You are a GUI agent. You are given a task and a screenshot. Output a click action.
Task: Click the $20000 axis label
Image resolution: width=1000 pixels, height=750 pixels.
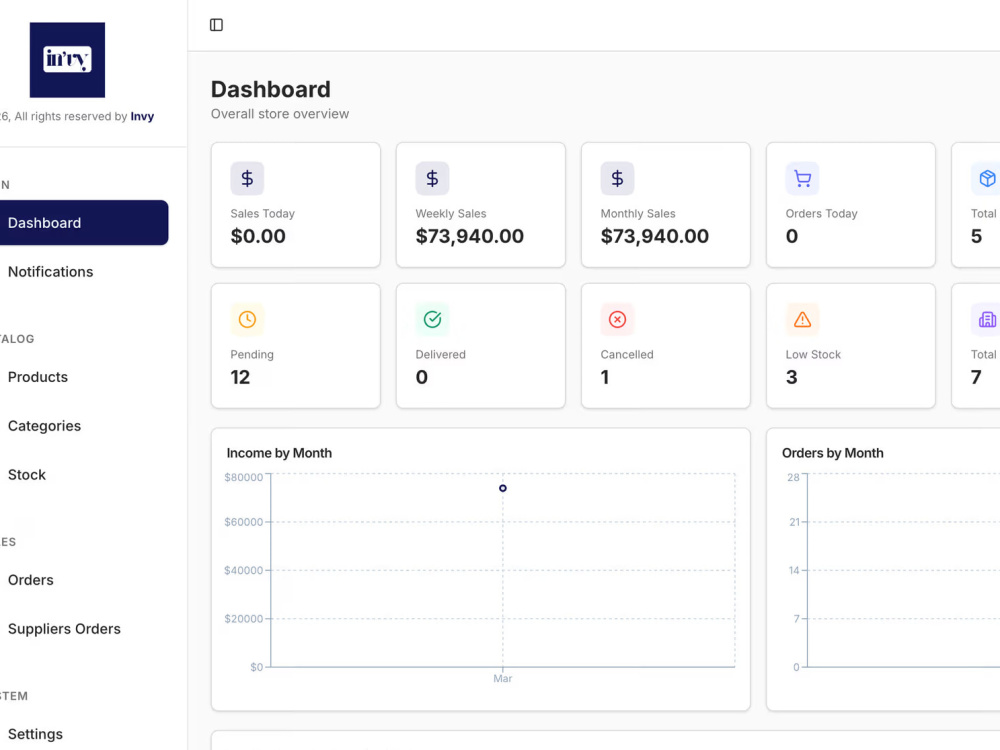(x=243, y=619)
